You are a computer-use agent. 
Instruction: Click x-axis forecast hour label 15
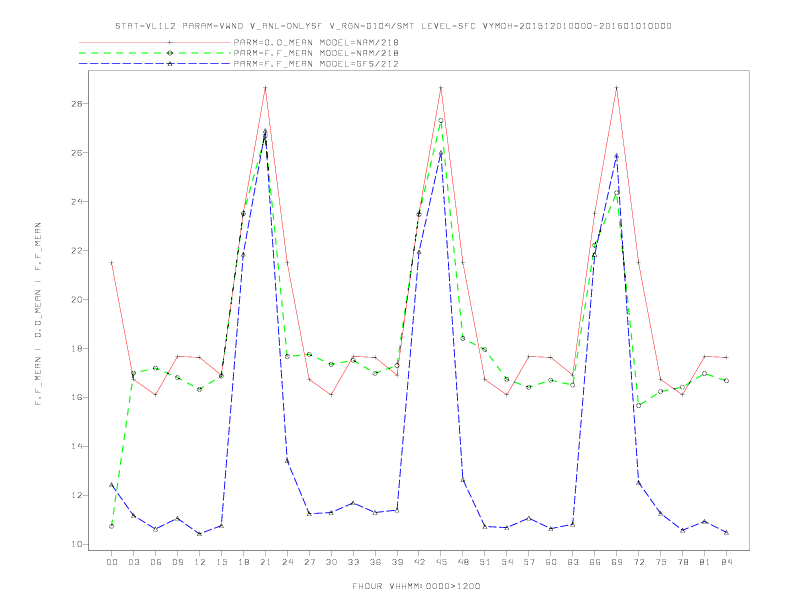tap(221, 562)
